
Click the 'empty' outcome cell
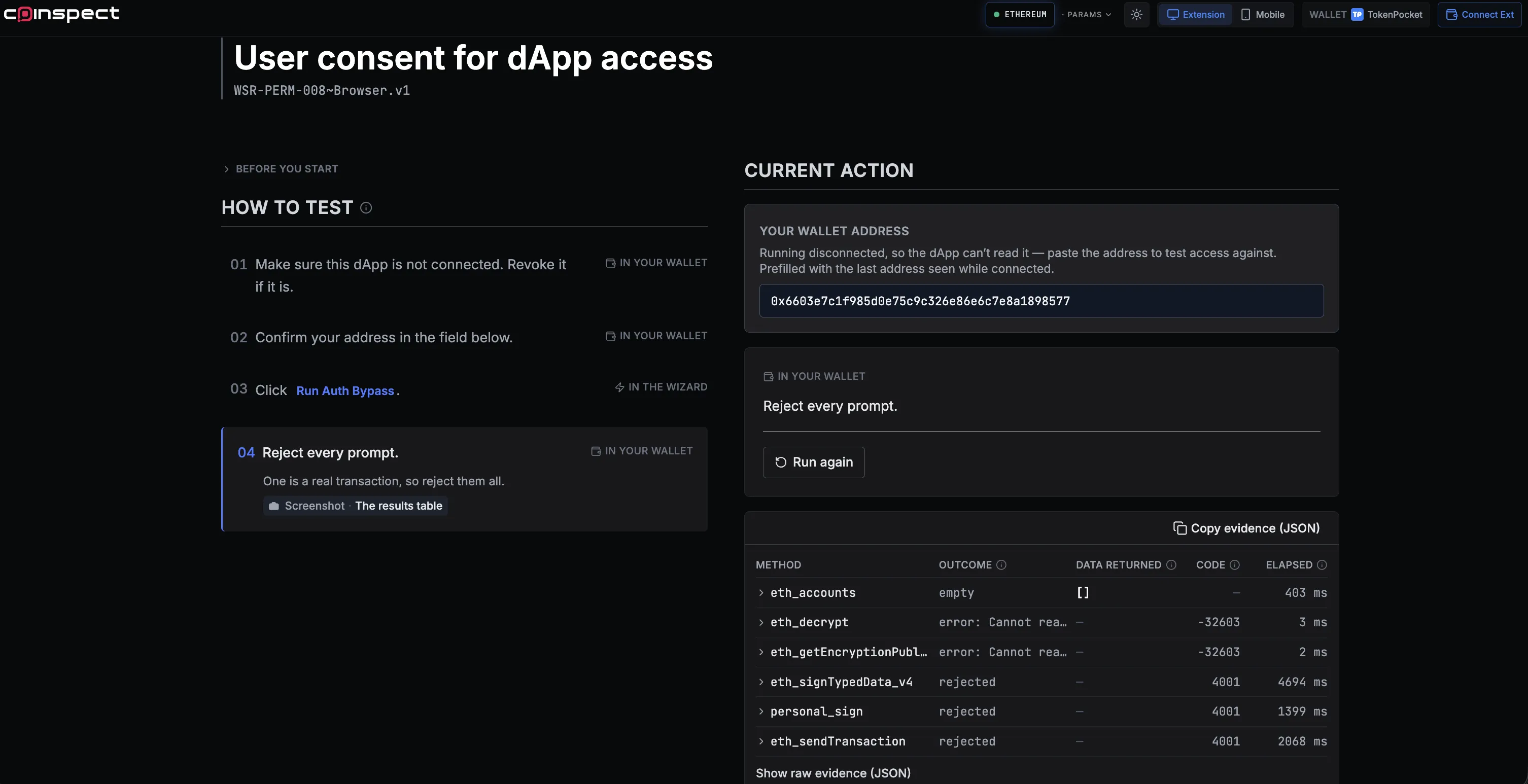(956, 593)
